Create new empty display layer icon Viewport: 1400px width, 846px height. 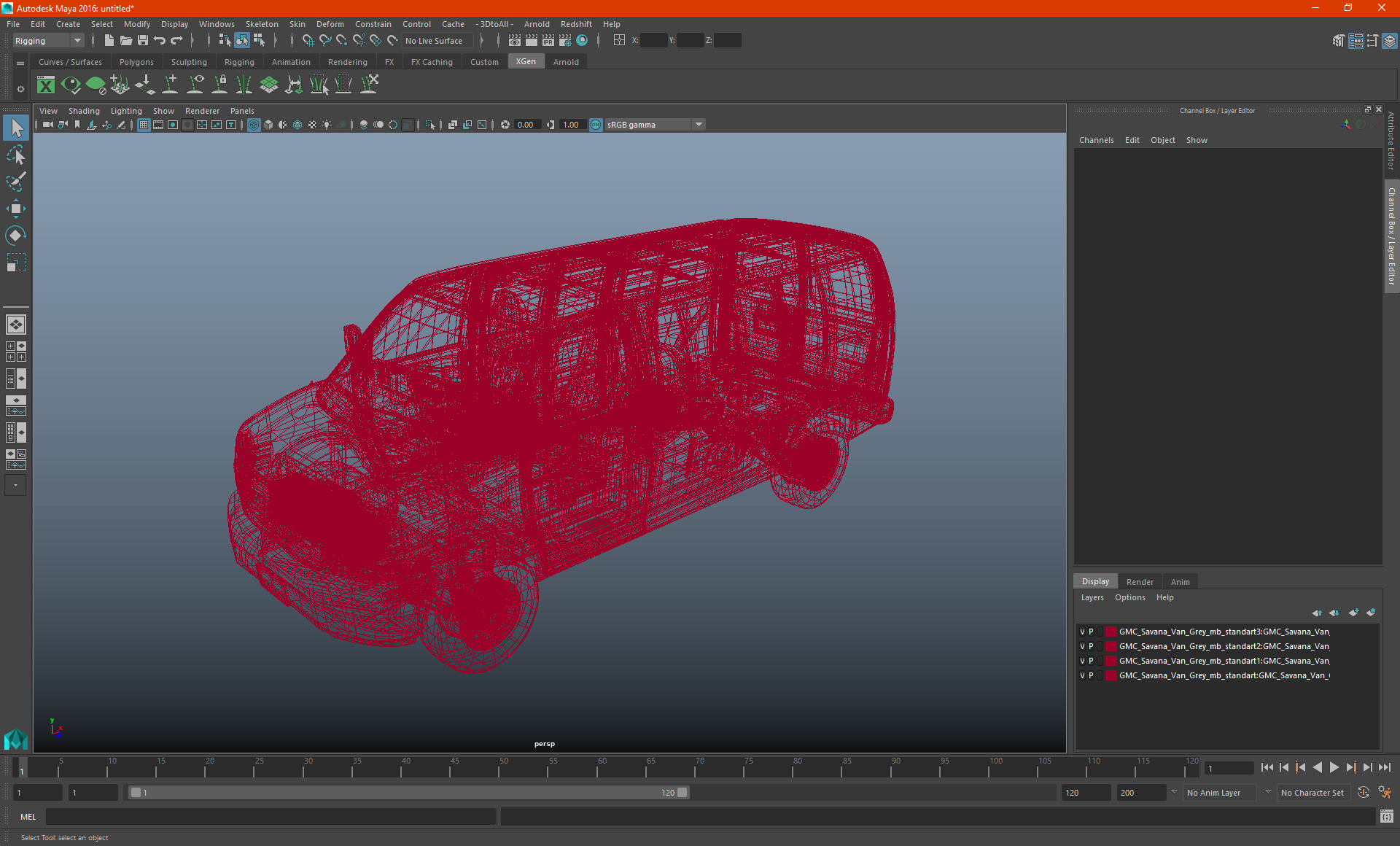1354,613
